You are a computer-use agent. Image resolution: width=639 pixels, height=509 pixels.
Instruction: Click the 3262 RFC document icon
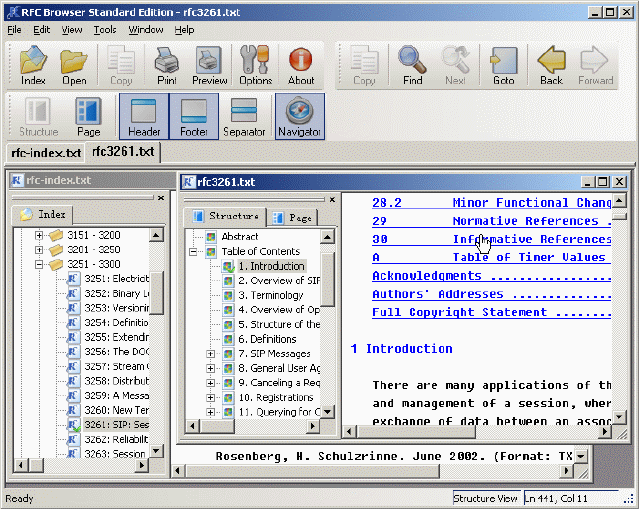coord(73,439)
